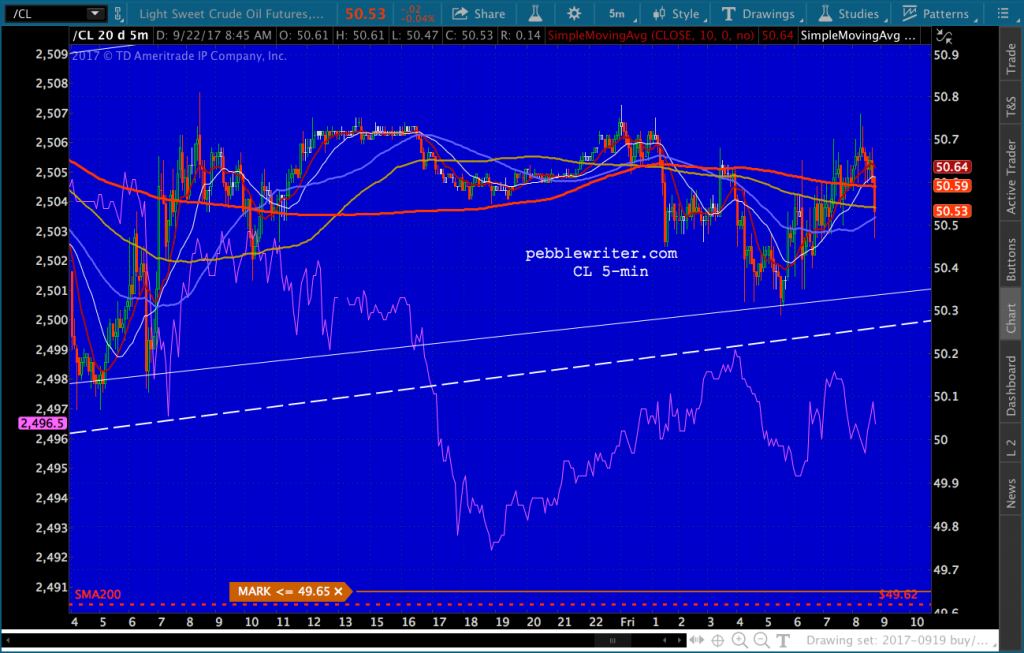Click the zoom in magnifier icon

tap(739, 641)
